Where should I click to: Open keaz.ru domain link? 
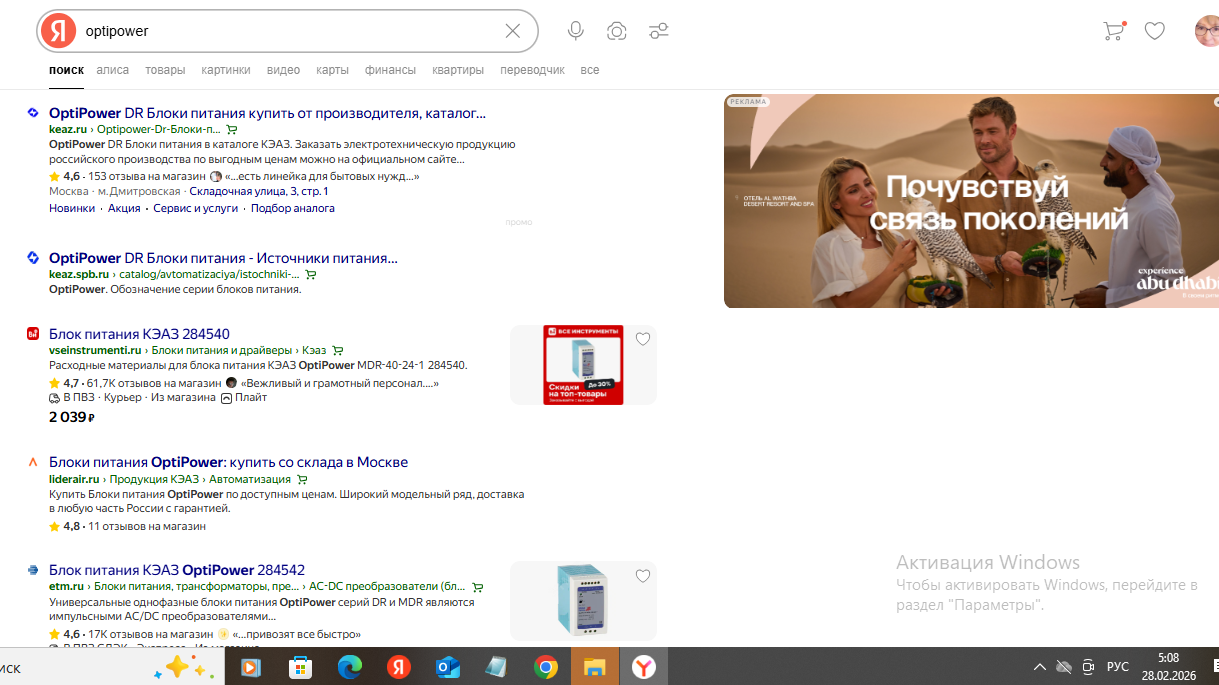[x=68, y=130]
